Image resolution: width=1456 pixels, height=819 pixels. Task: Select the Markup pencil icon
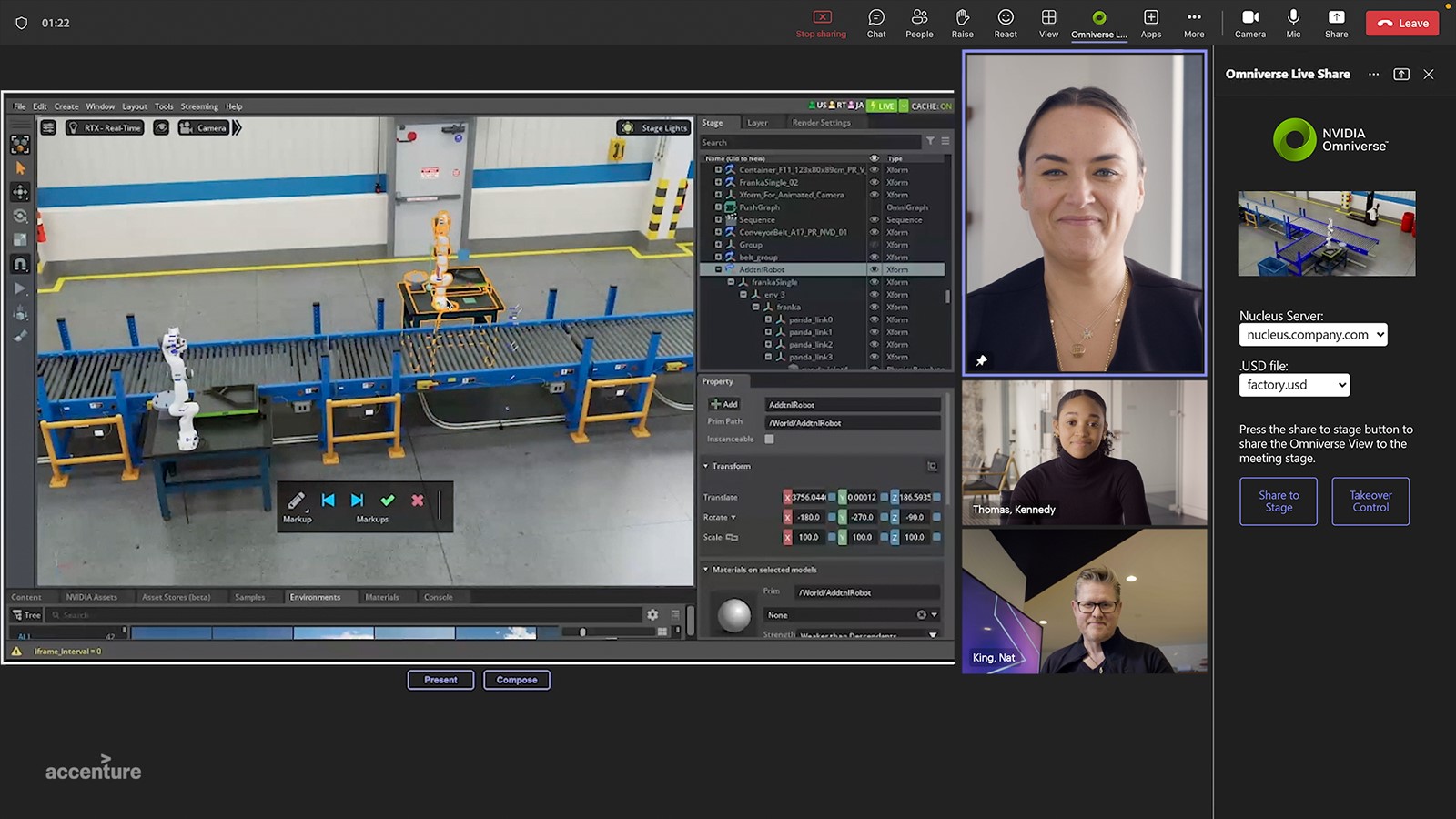click(297, 499)
